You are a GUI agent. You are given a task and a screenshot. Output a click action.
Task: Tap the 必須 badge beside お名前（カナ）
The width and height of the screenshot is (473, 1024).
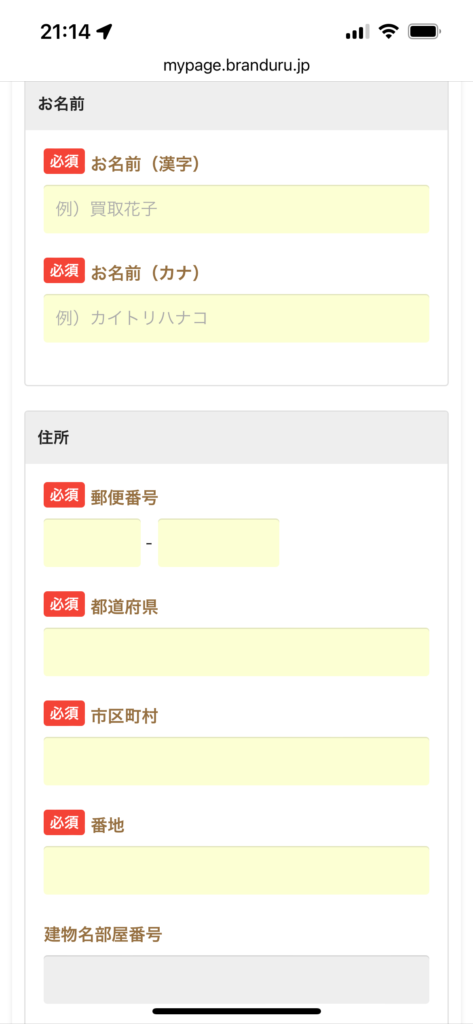pyautogui.click(x=64, y=270)
